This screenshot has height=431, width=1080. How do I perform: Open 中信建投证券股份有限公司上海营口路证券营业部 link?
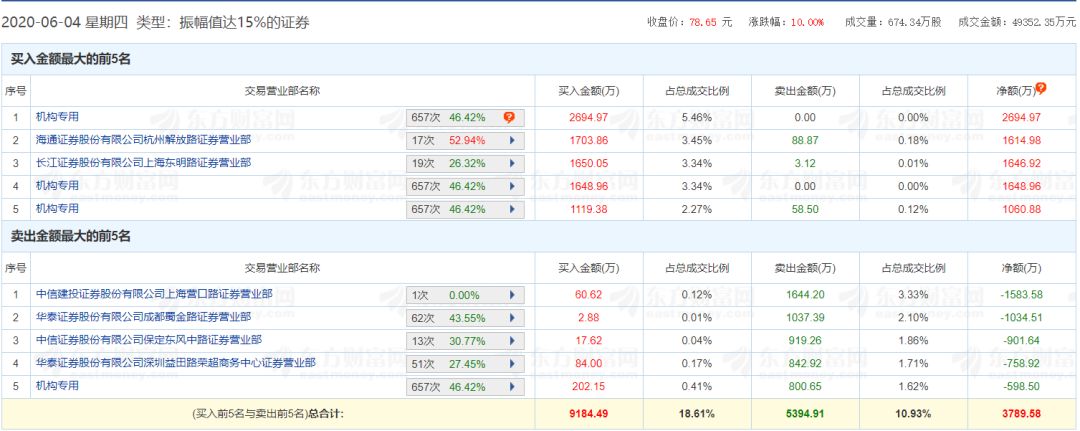154,294
